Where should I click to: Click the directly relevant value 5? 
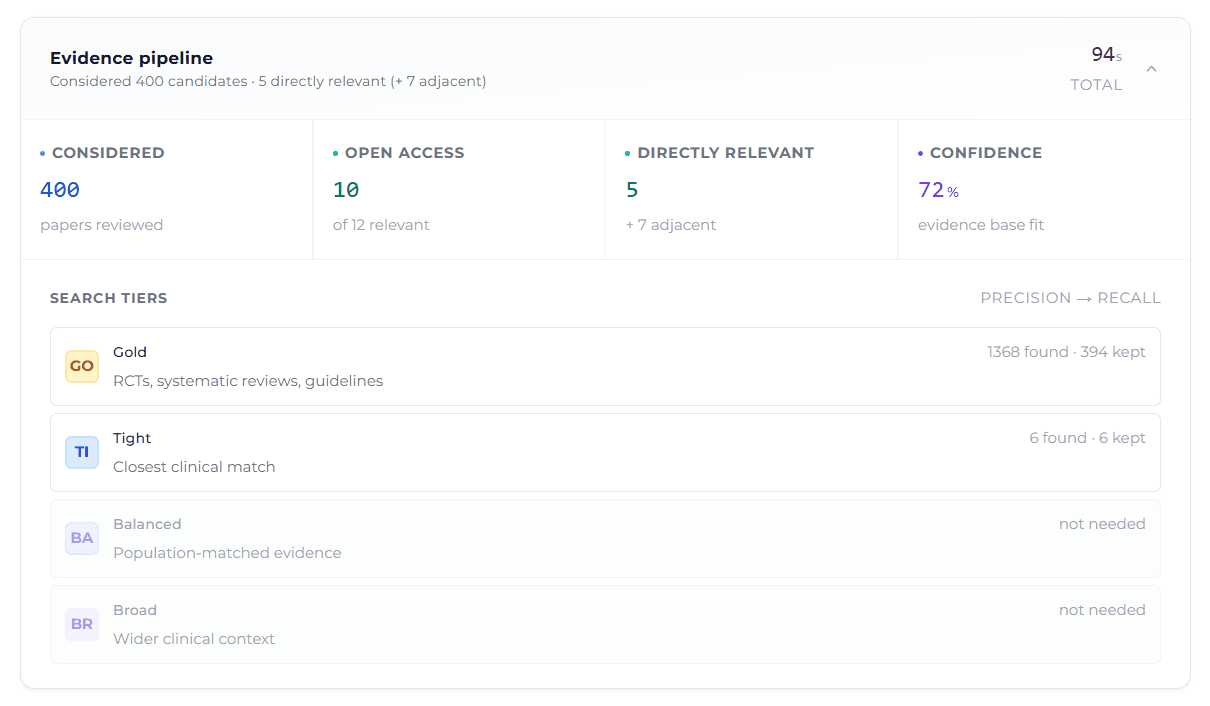(632, 190)
